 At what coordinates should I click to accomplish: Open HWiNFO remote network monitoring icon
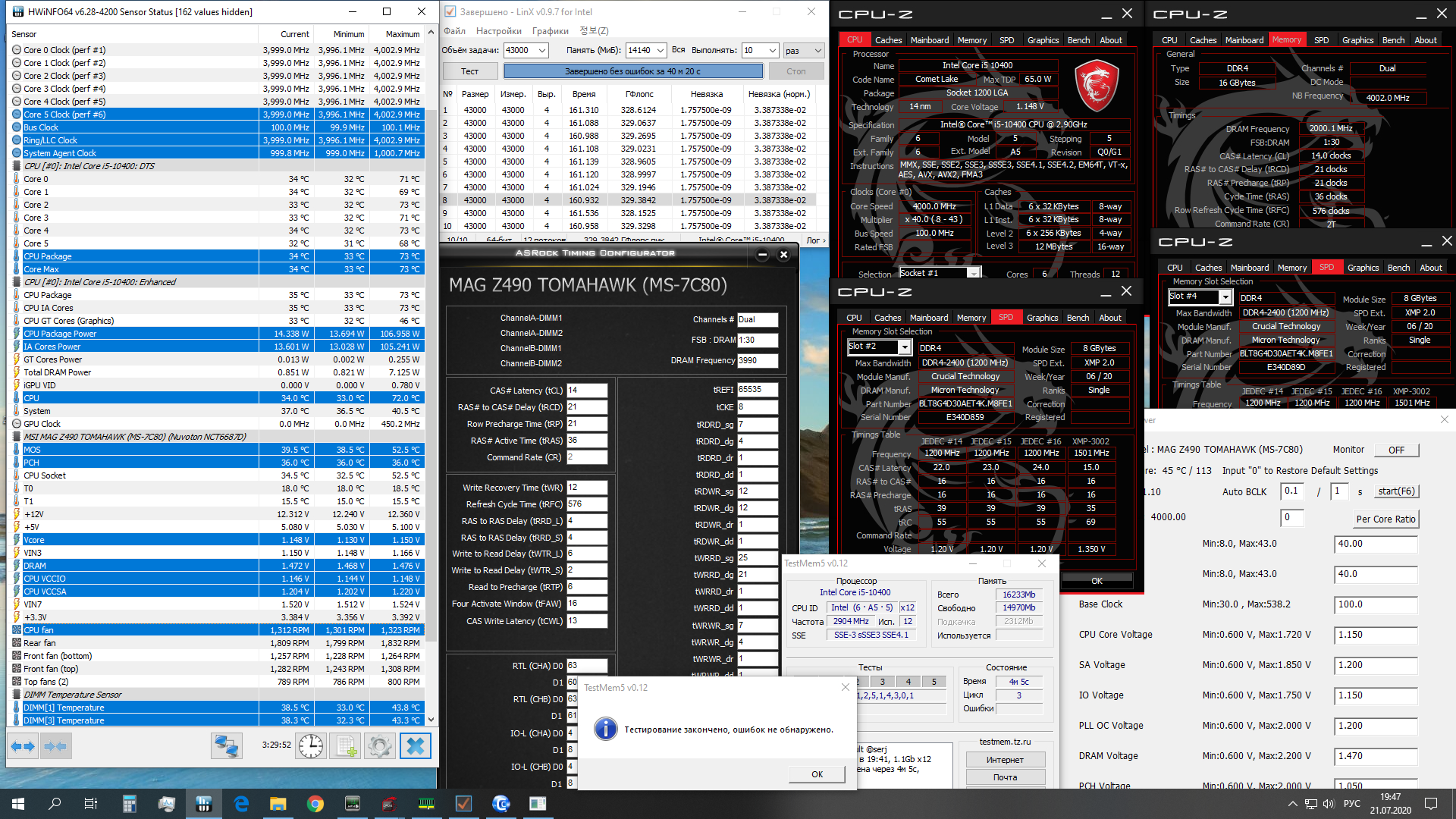coord(226,746)
